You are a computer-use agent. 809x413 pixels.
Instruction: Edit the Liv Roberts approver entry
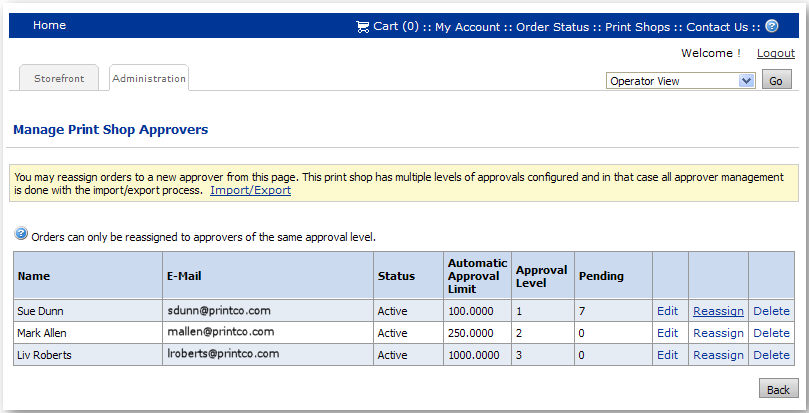[x=667, y=355]
